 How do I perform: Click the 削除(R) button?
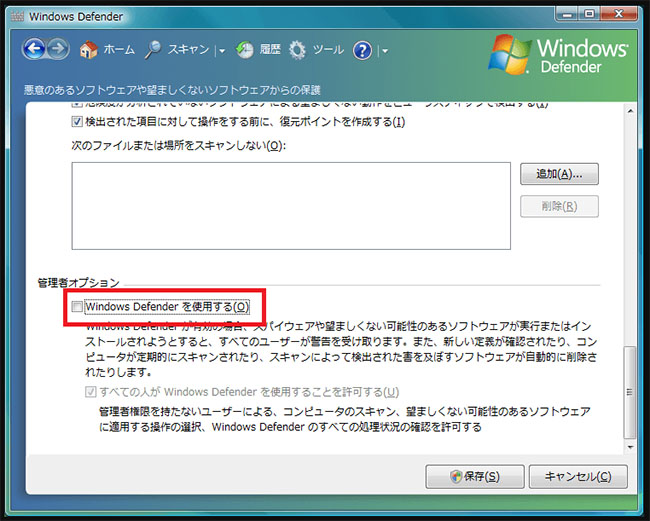tap(559, 206)
